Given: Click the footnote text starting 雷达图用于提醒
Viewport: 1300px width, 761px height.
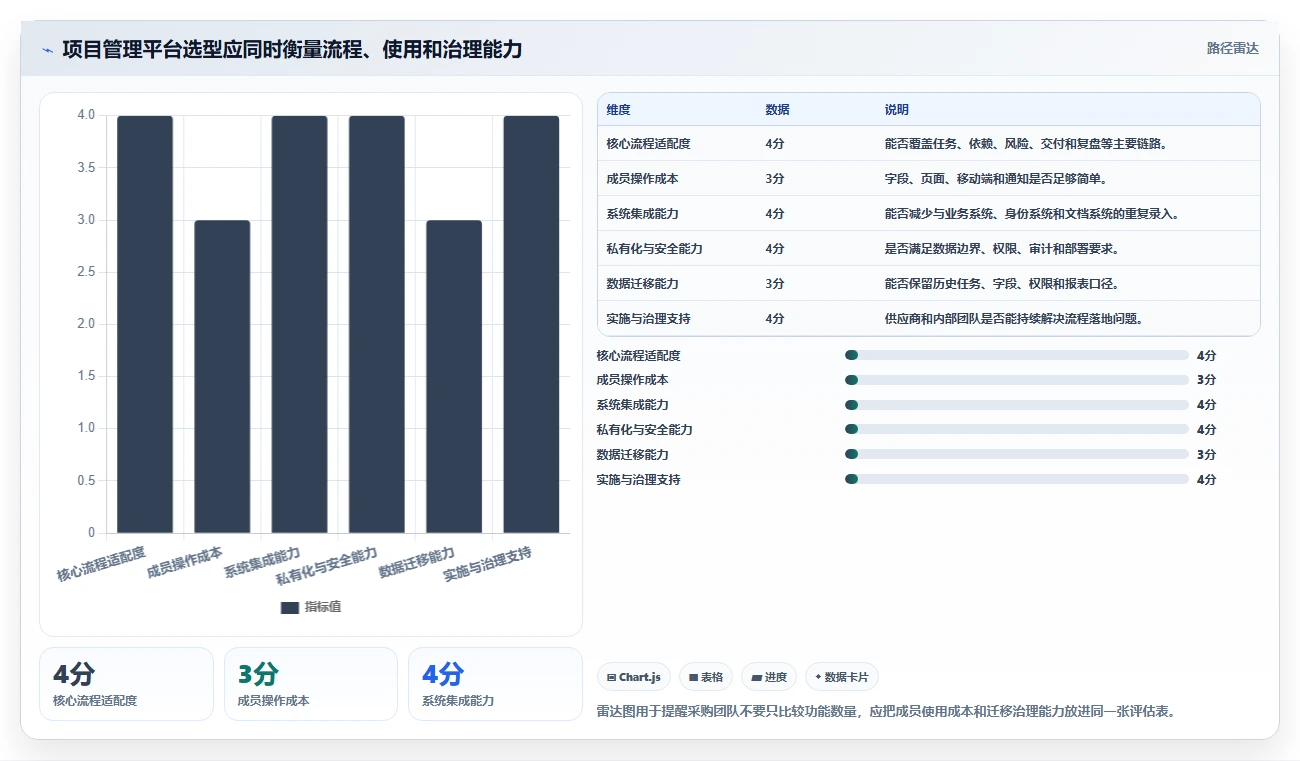Looking at the screenshot, I should tap(886, 711).
